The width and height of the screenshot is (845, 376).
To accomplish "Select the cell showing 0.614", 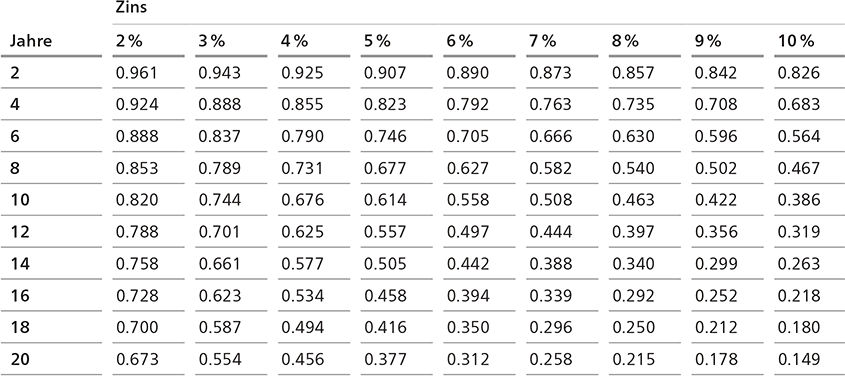I will click(385, 200).
